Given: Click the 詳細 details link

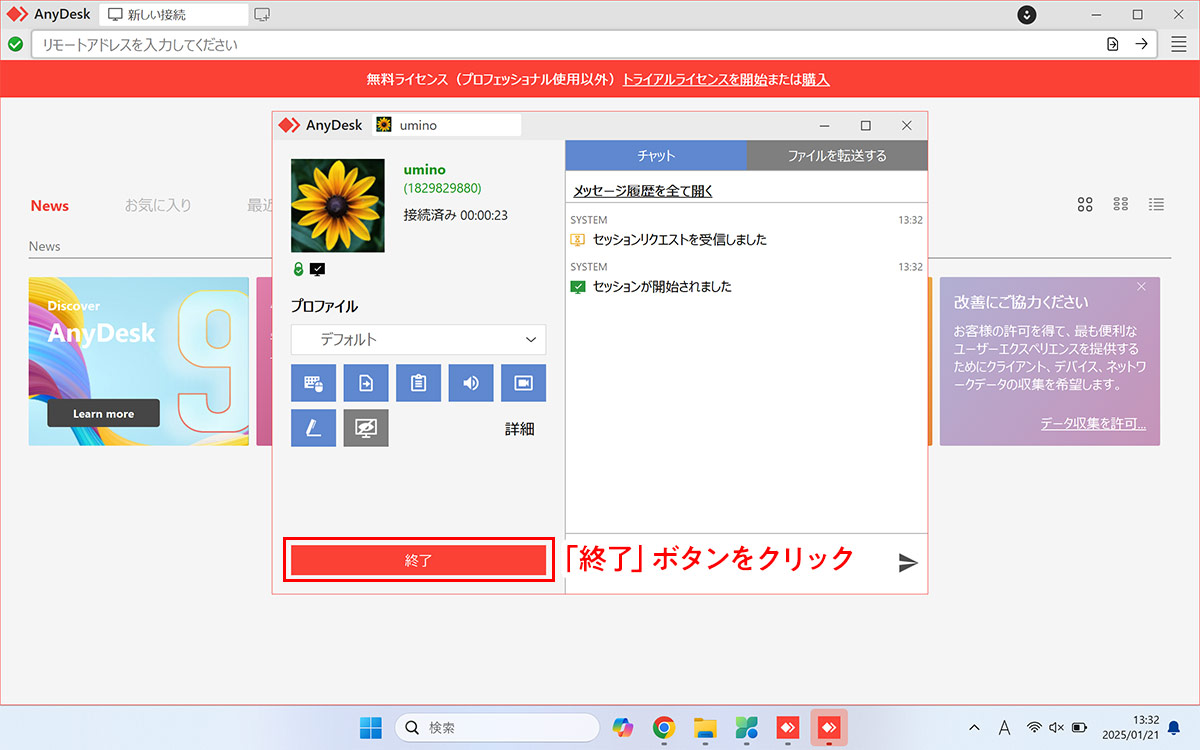Looking at the screenshot, I should click(x=520, y=429).
